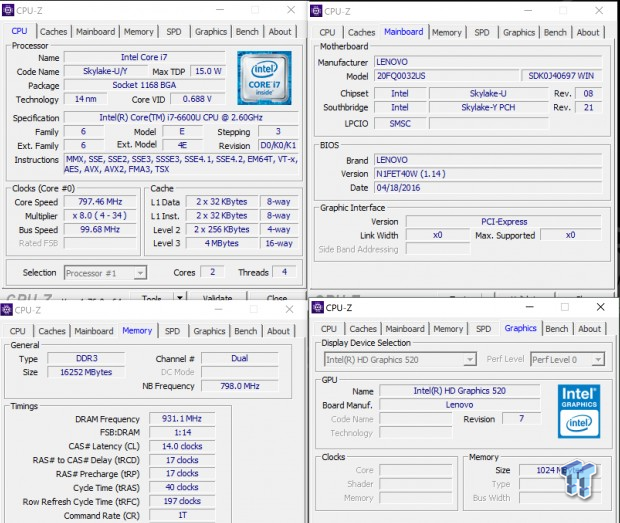Open SPD tab in CPU window
The height and width of the screenshot is (523, 620).
point(174,32)
